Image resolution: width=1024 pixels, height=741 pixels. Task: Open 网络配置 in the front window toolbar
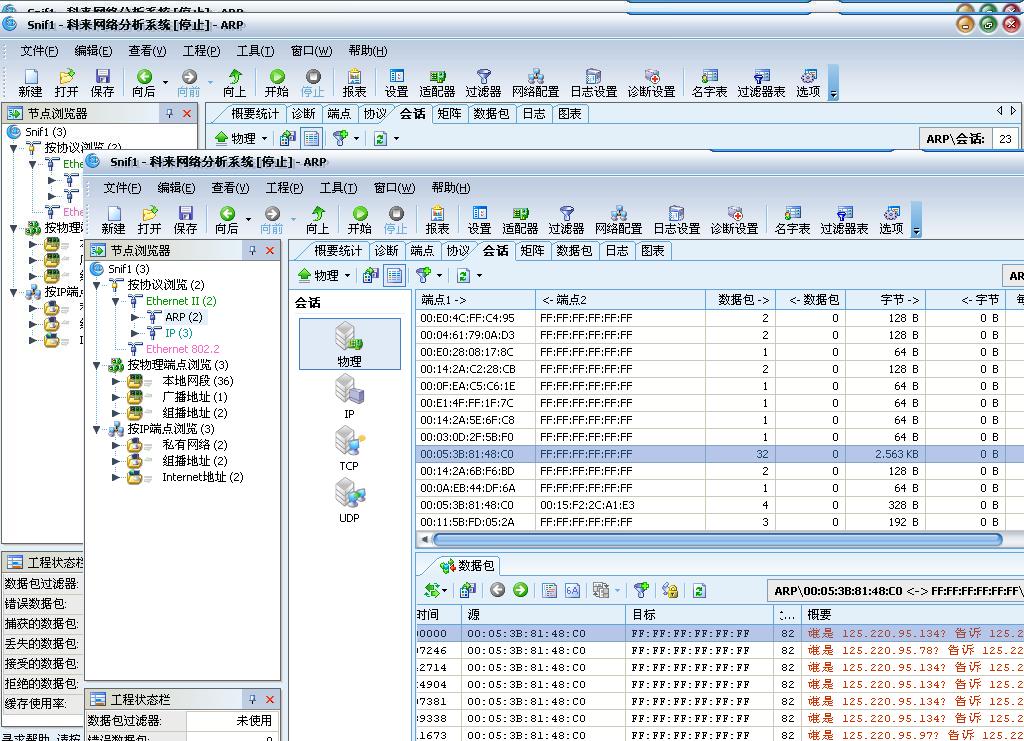pyautogui.click(x=618, y=220)
